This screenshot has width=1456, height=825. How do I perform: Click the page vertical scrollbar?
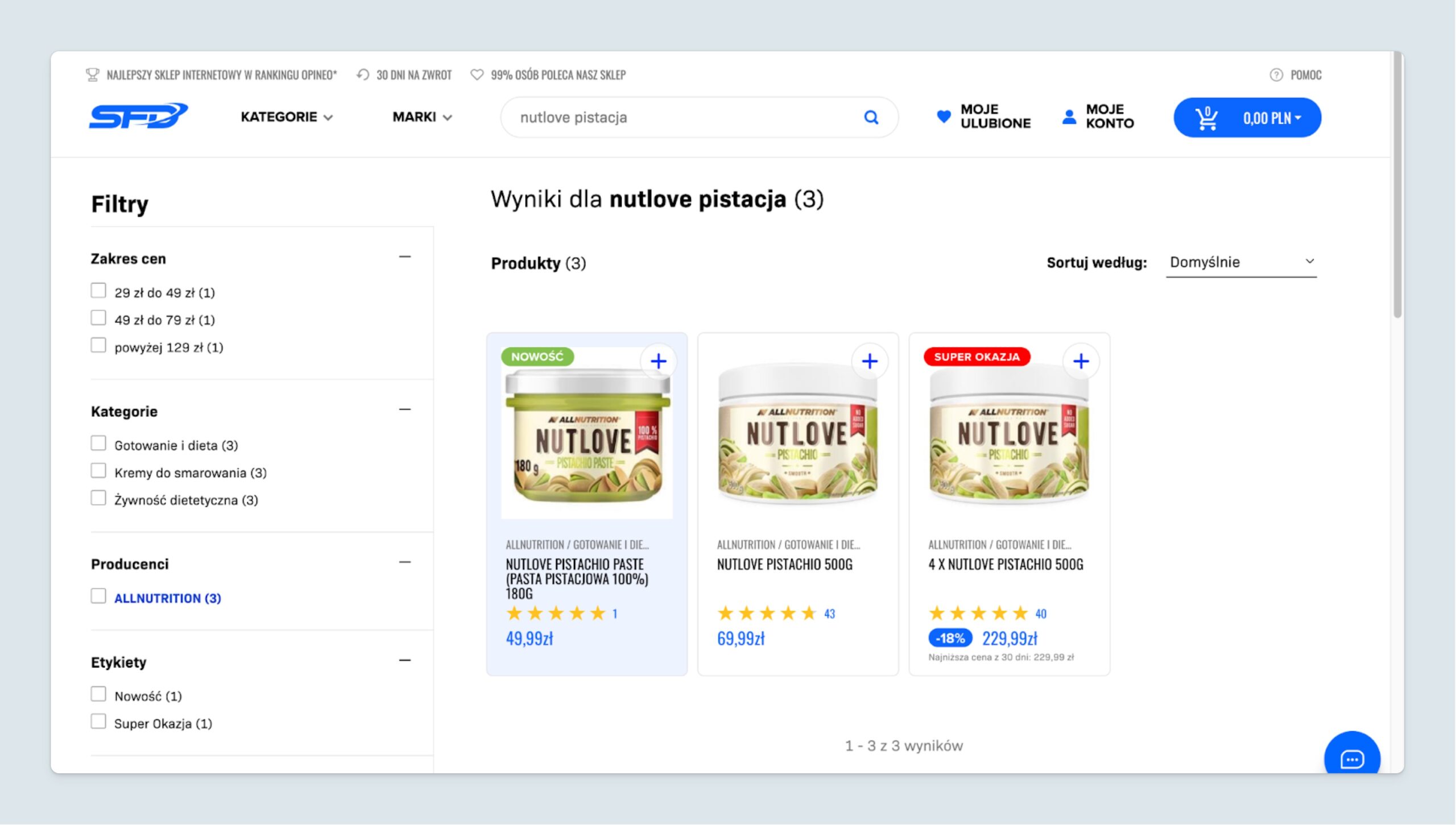pos(1397,185)
